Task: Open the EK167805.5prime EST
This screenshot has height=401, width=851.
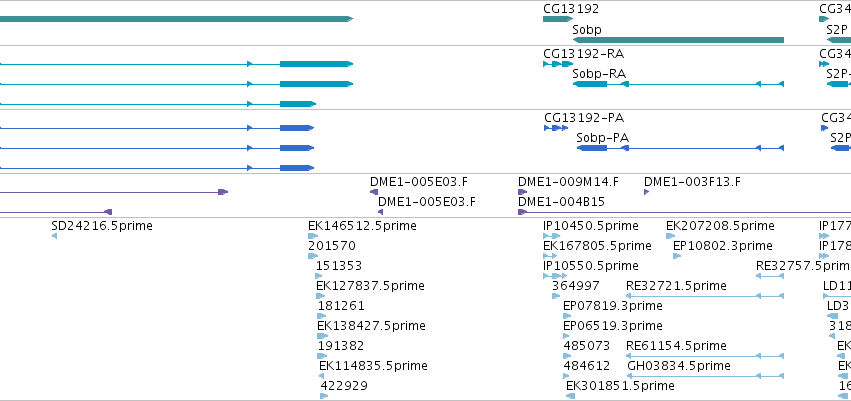Action: [550, 256]
